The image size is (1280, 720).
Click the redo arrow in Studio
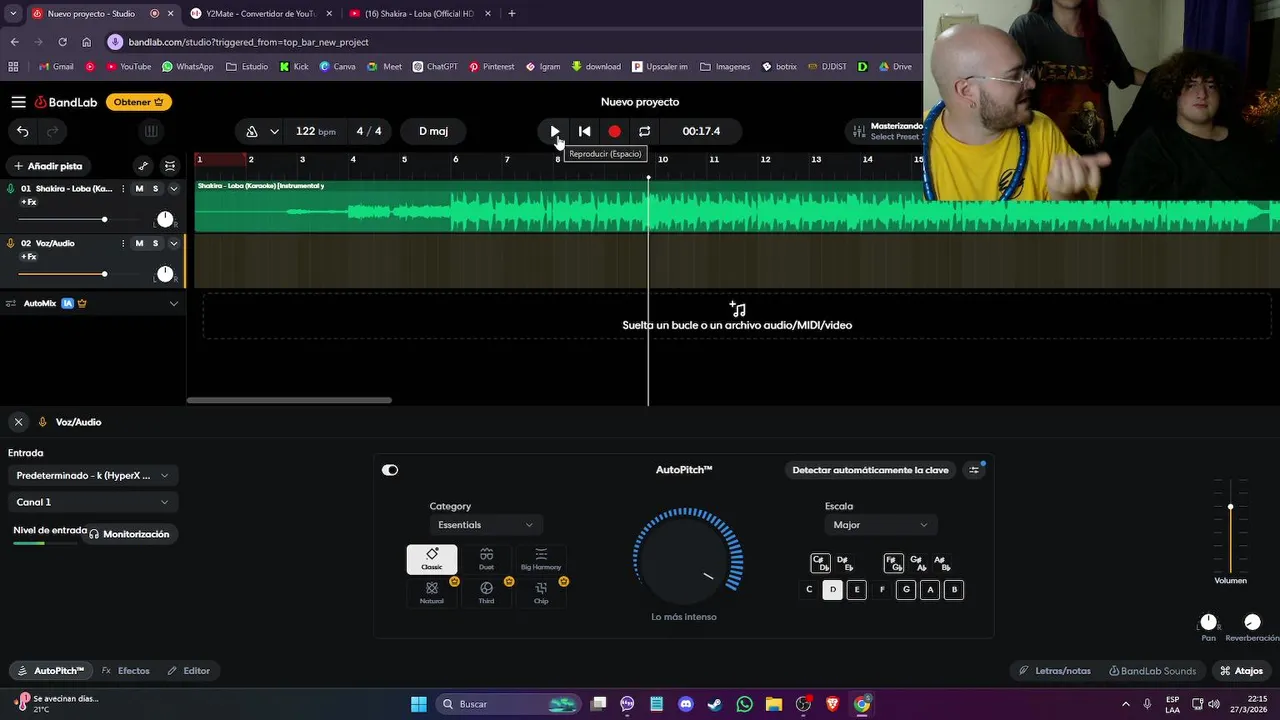53,131
